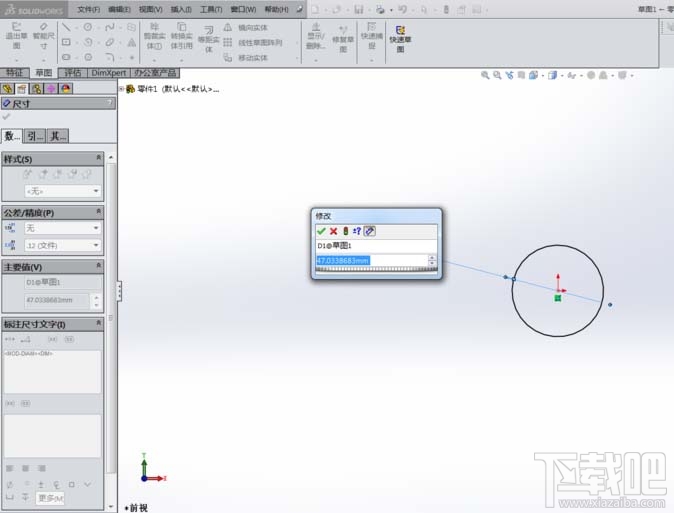Switch to the 办公室产品 tab
674x513 pixels.
[x=155, y=73]
